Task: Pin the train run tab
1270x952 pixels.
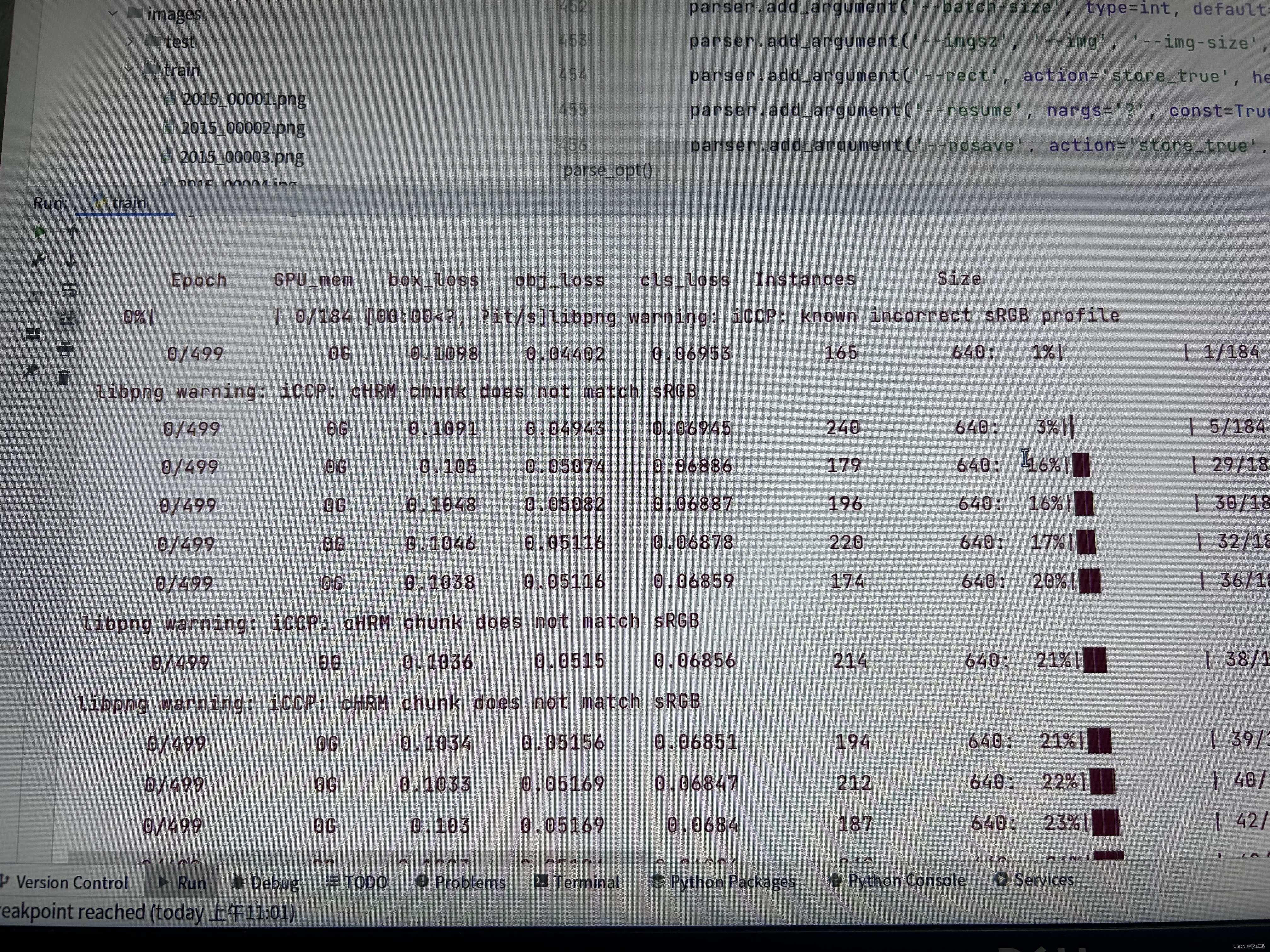Action: point(31,371)
